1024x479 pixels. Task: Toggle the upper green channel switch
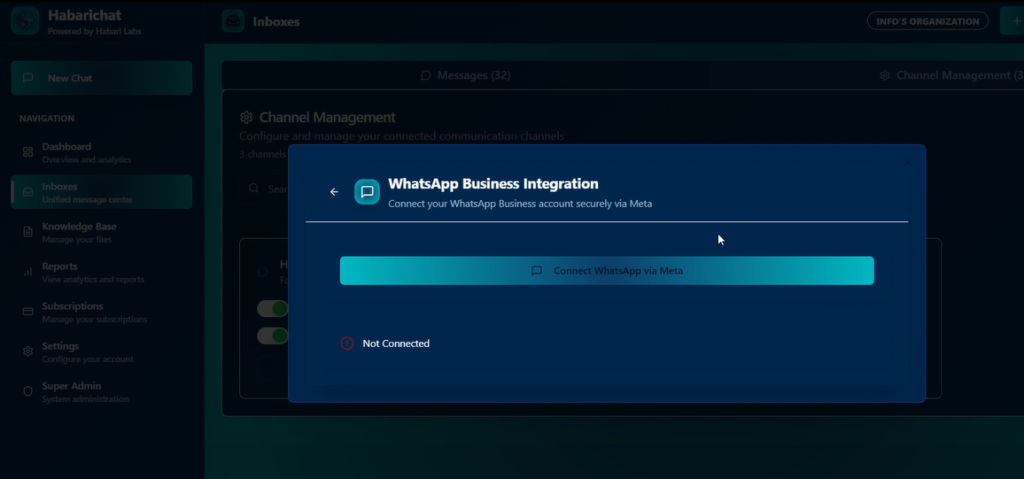[x=272, y=308]
